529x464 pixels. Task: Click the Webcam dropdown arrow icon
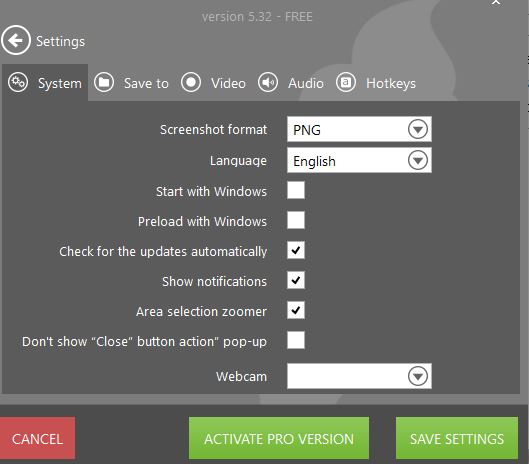418,376
